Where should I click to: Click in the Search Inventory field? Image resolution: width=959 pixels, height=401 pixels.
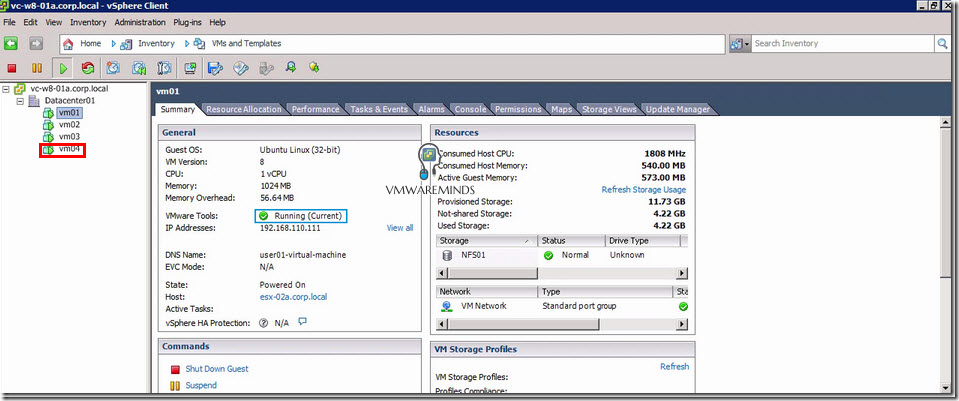[x=840, y=44]
